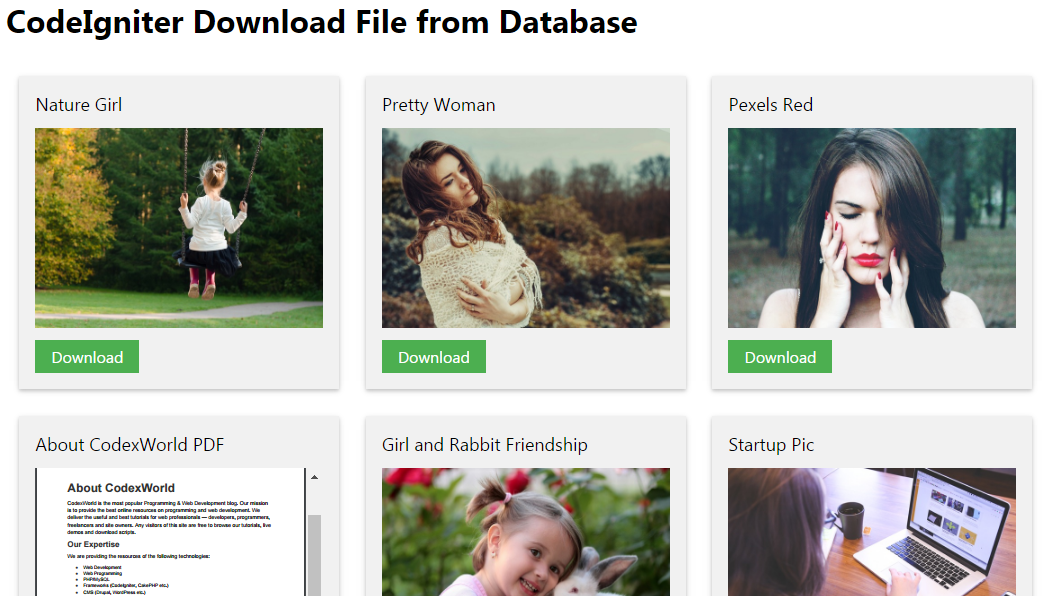
Task: Select the "Startup Pic" card title
Action: (x=771, y=445)
